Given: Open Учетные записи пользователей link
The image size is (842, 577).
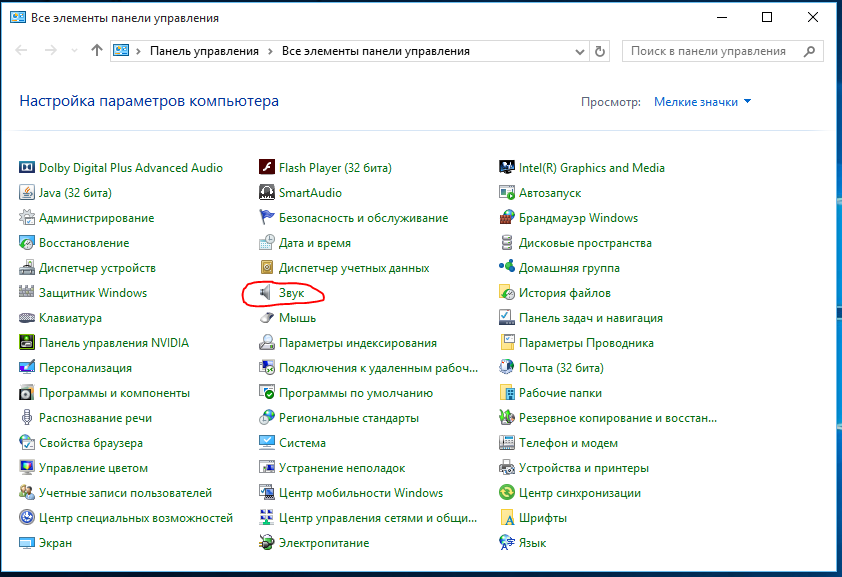Looking at the screenshot, I should pyautogui.click(x=126, y=493).
